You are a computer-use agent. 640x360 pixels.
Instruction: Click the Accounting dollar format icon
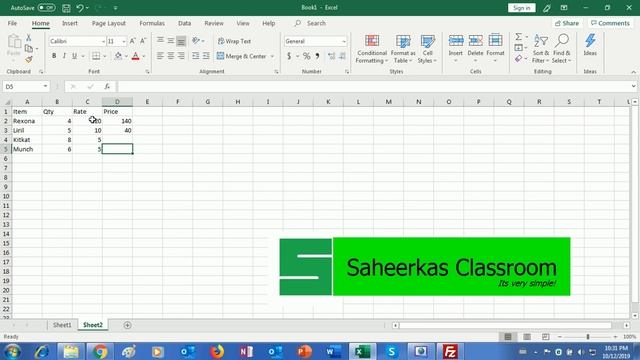pyautogui.click(x=289, y=56)
